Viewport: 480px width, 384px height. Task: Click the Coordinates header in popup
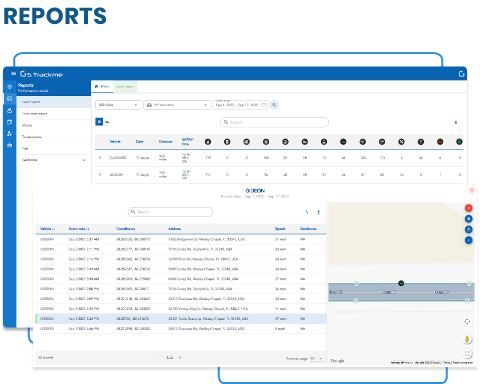click(x=126, y=229)
